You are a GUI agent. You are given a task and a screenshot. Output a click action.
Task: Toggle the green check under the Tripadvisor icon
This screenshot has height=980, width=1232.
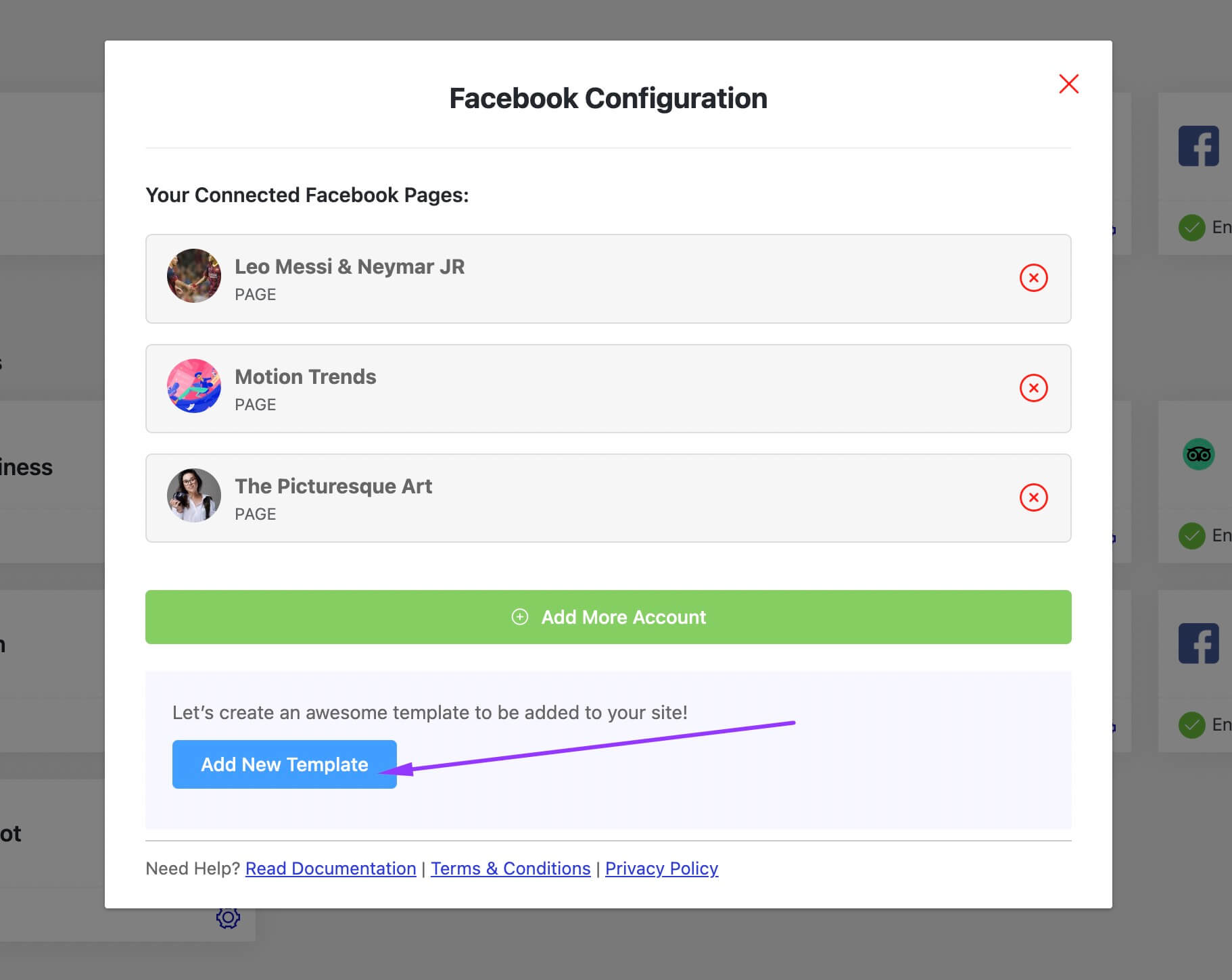(x=1191, y=536)
